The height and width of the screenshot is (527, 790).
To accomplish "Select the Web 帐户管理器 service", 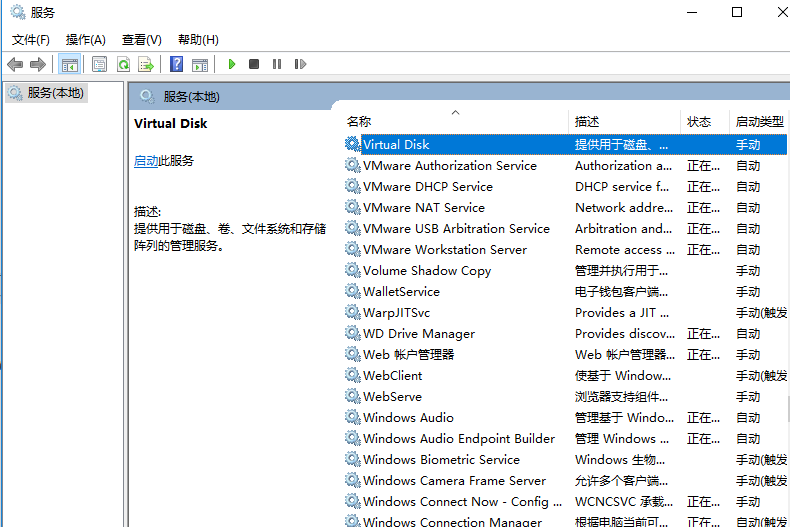I will click(565, 355).
